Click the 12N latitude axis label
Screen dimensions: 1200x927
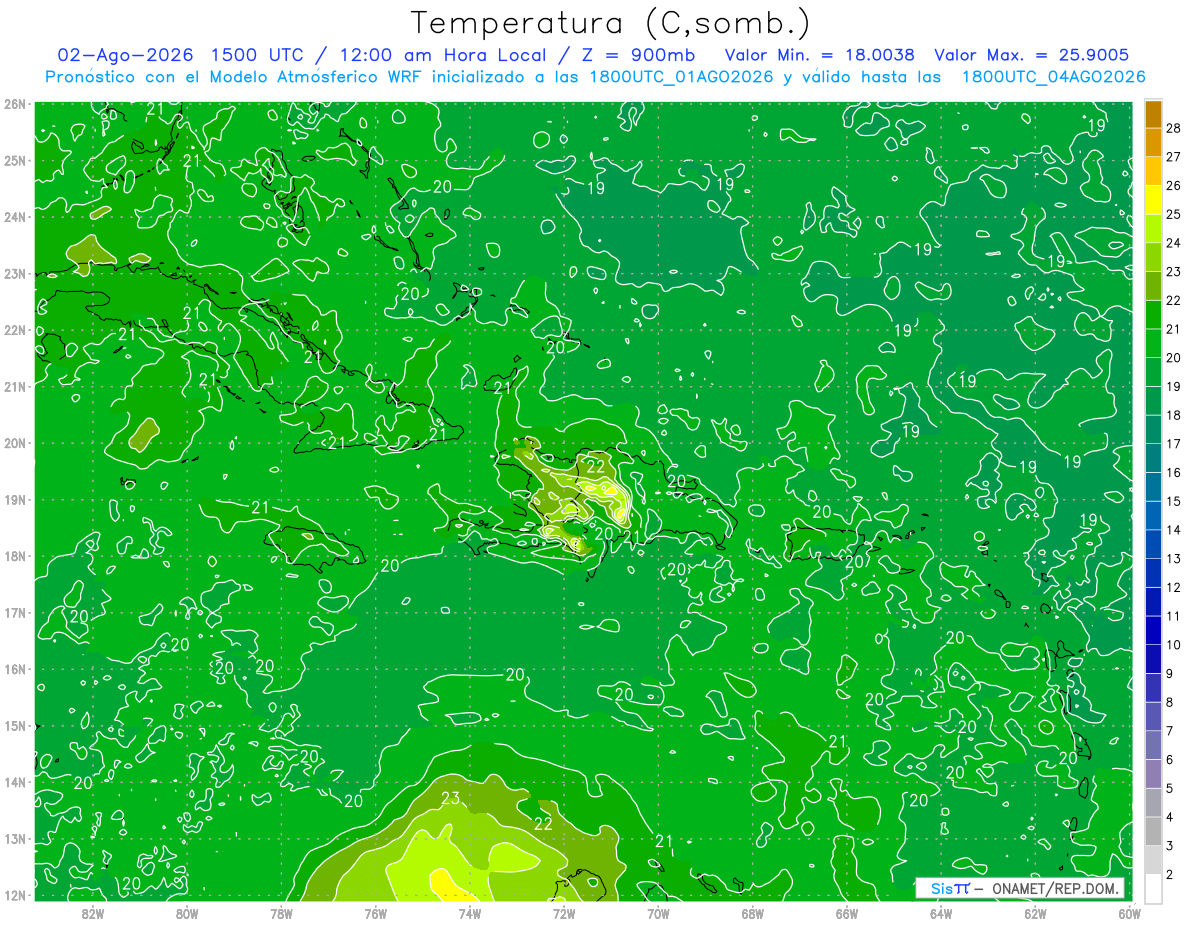pos(15,895)
